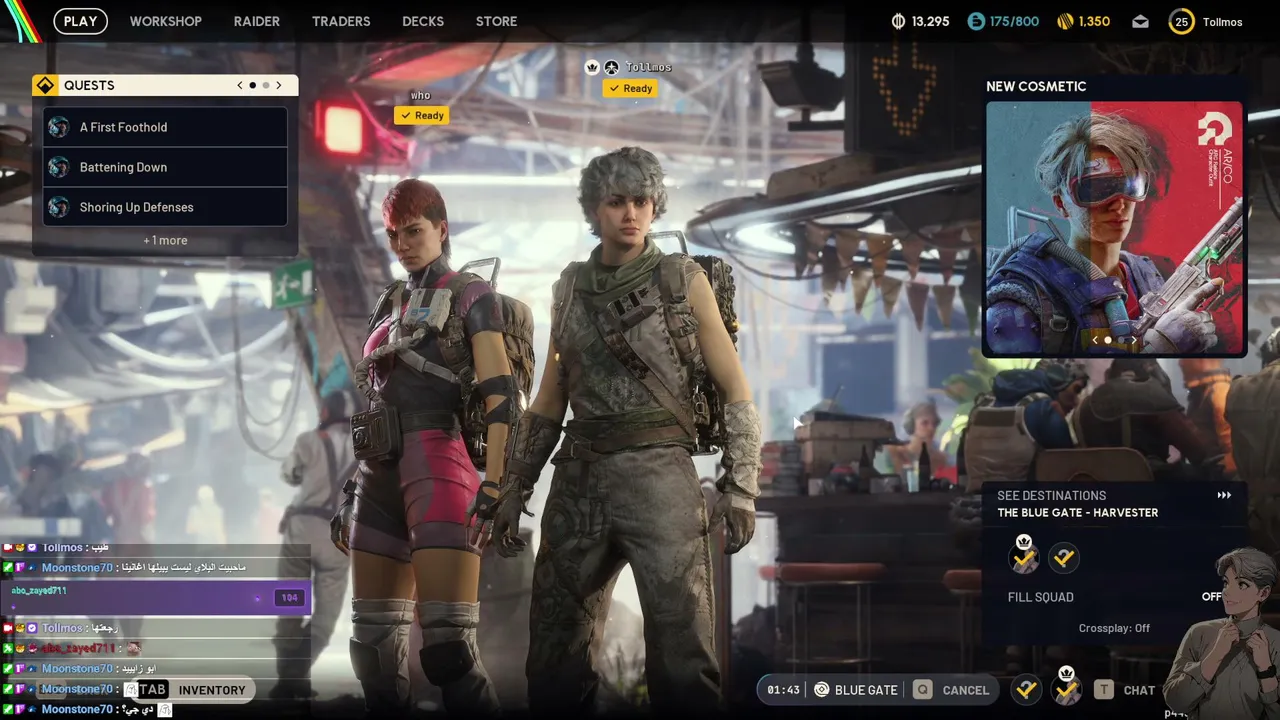The width and height of the screenshot is (1280, 720).
Task: Click the yellow token icon beside 1,350
Action: tap(1066, 21)
